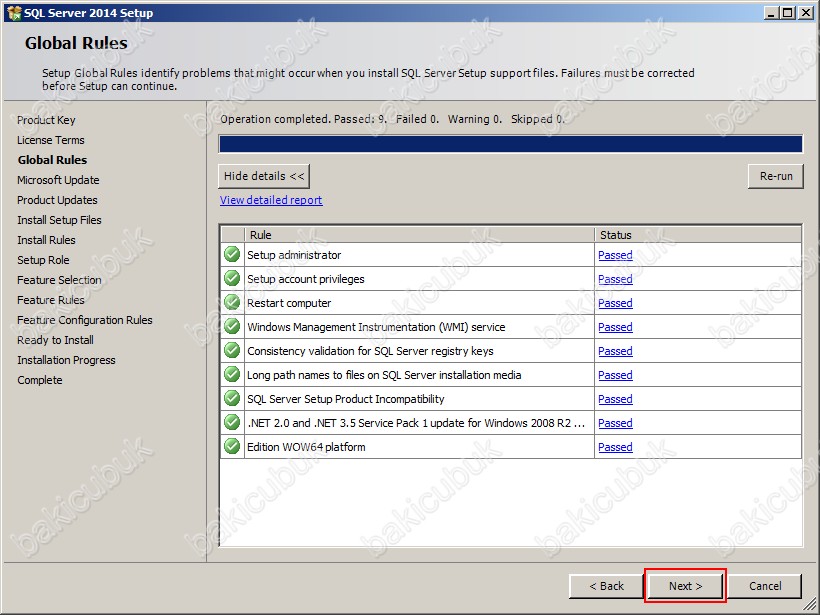This screenshot has height=615, width=820.
Task: Click the completed progress bar
Action: click(510, 144)
